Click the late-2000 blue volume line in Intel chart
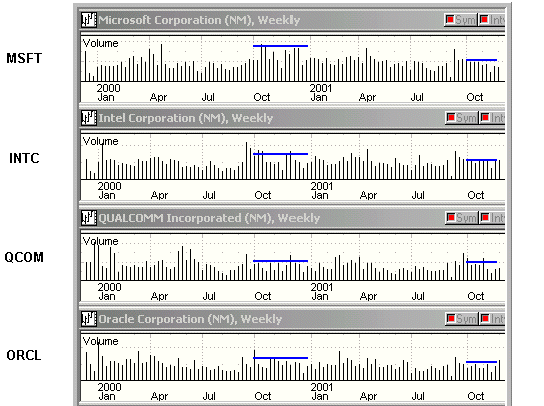Screen dimensions: 544x406 tap(280, 154)
